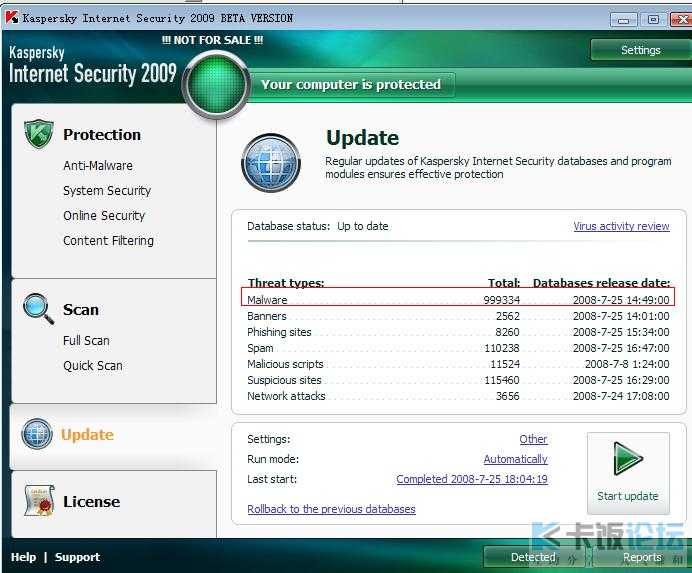Open Online Security under Protection
Image resolution: width=692 pixels, height=573 pixels.
click(104, 215)
